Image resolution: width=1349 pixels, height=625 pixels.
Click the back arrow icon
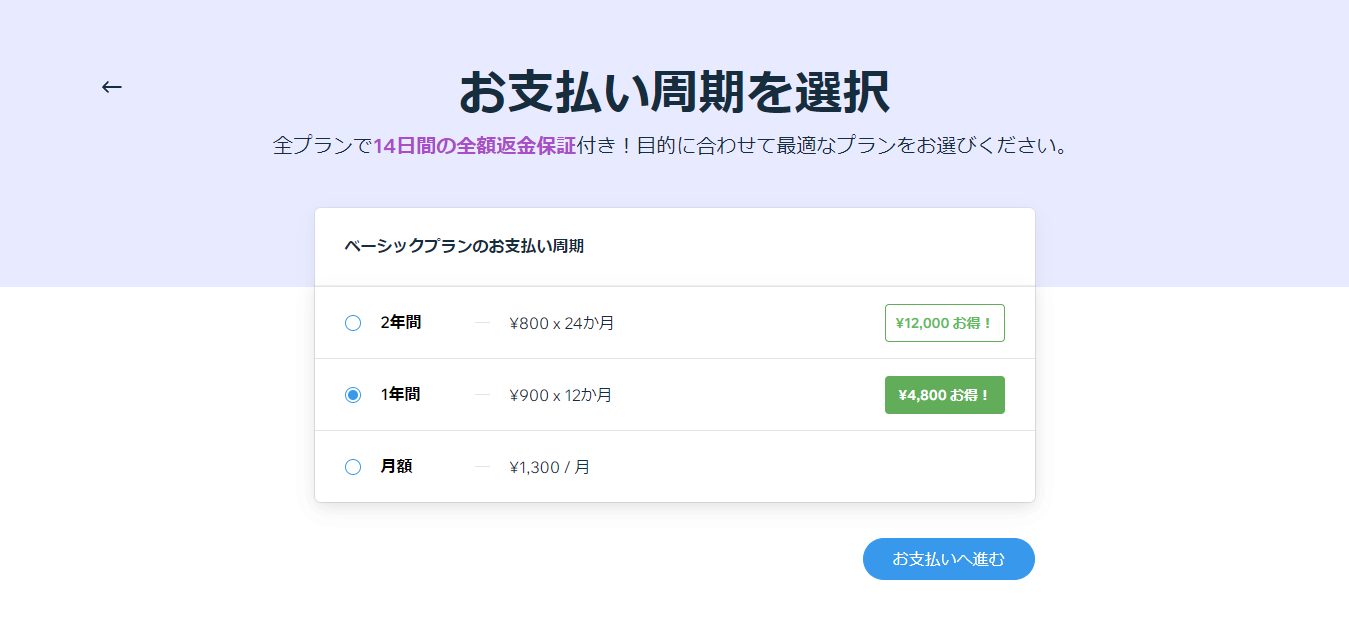[111, 87]
